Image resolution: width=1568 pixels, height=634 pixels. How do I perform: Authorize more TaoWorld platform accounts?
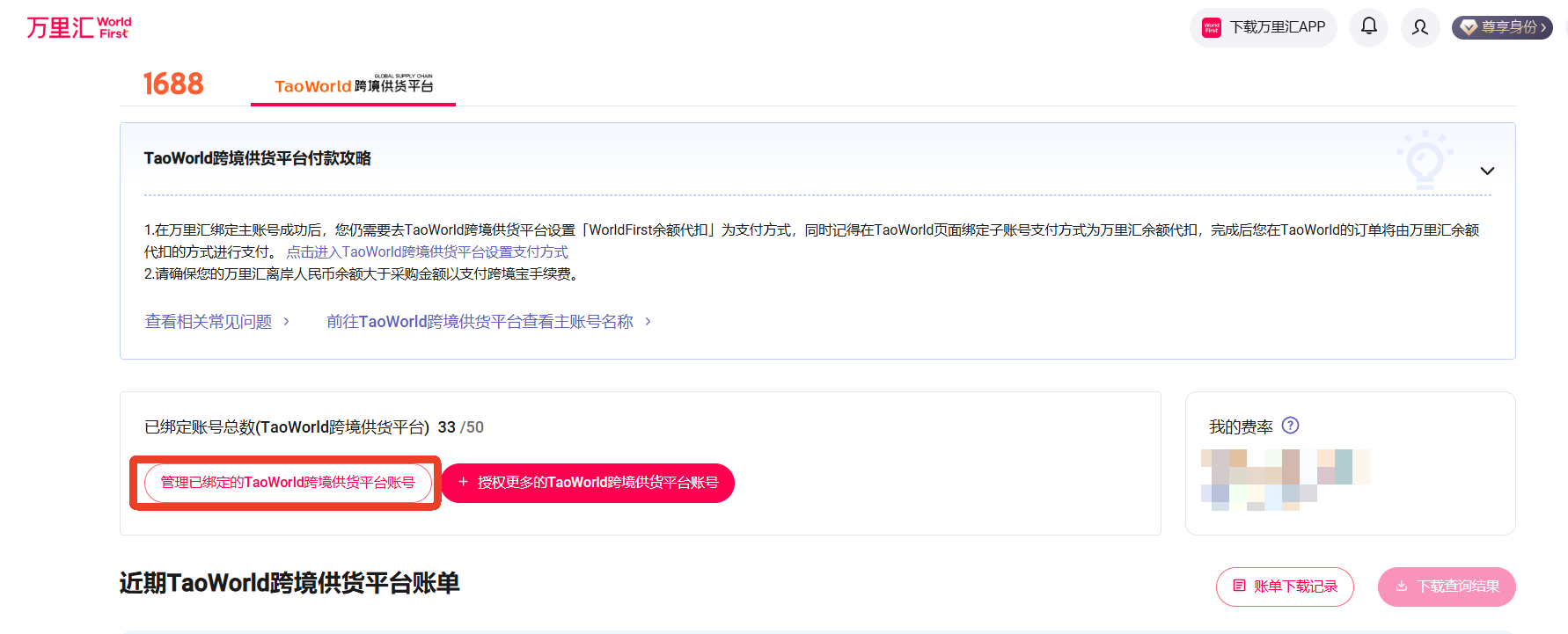588,483
